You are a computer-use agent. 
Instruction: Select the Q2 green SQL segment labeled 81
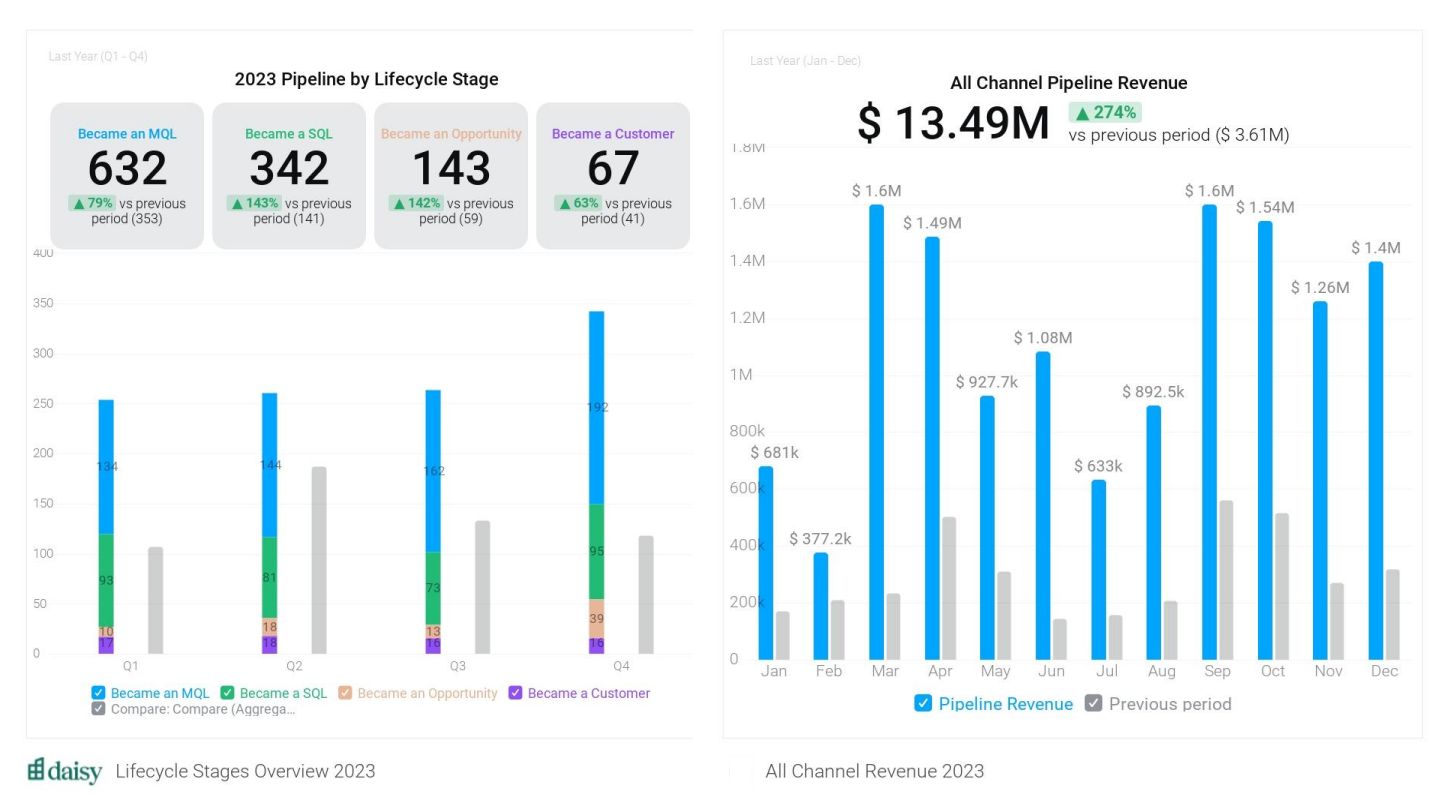point(269,577)
